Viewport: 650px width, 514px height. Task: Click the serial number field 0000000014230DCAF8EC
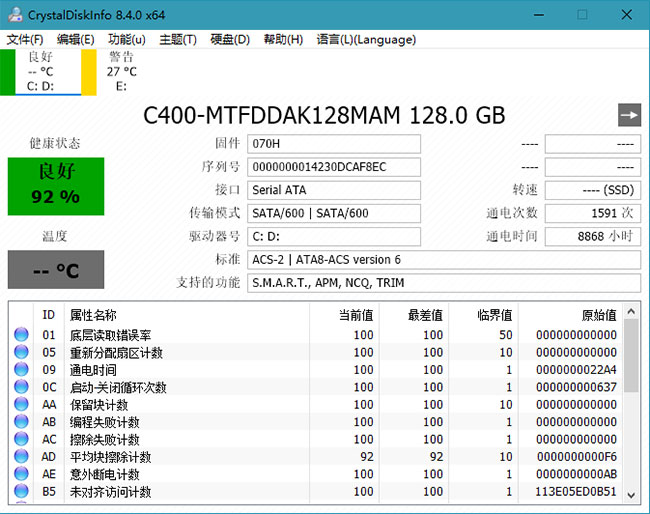[334, 167]
